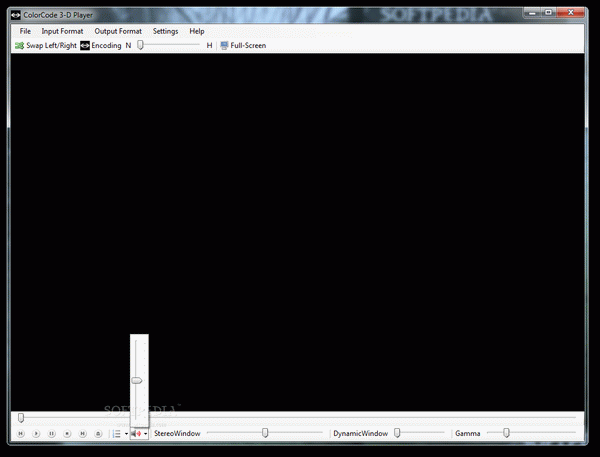This screenshot has width=600, height=457.
Task: Click the video seek bar thumb
Action: (x=21, y=418)
